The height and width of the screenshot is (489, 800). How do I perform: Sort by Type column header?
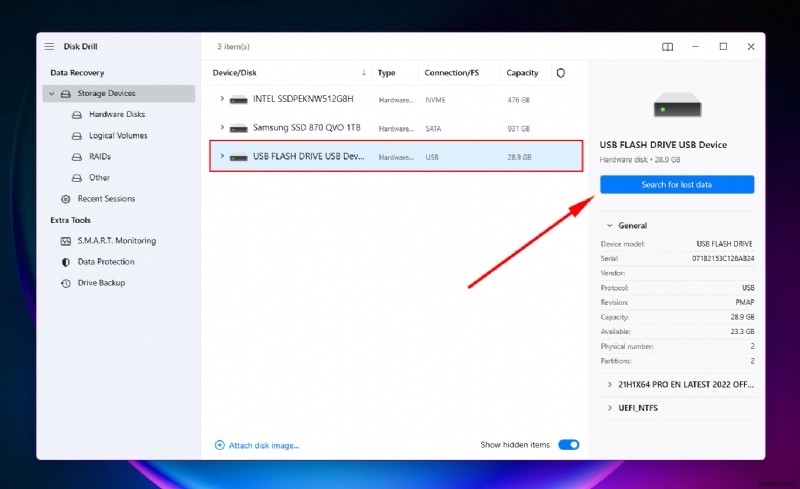point(386,72)
